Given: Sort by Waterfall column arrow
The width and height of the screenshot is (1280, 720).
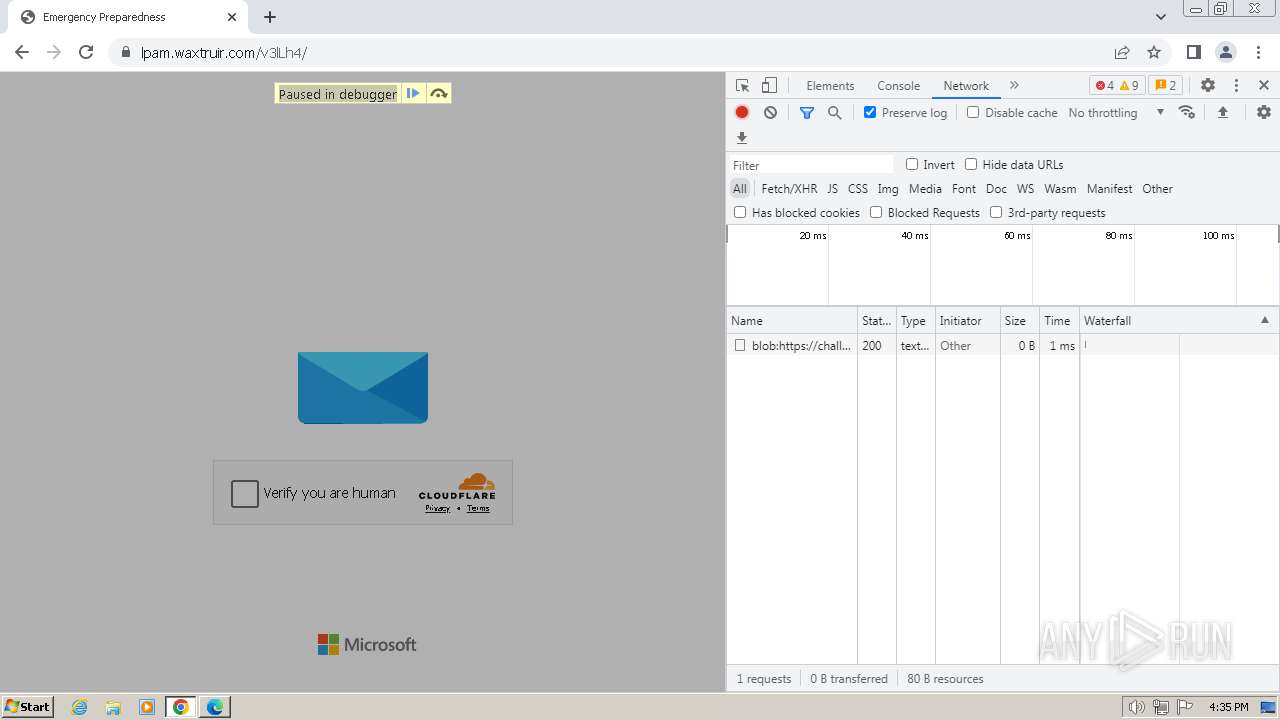Looking at the screenshot, I should (1264, 320).
